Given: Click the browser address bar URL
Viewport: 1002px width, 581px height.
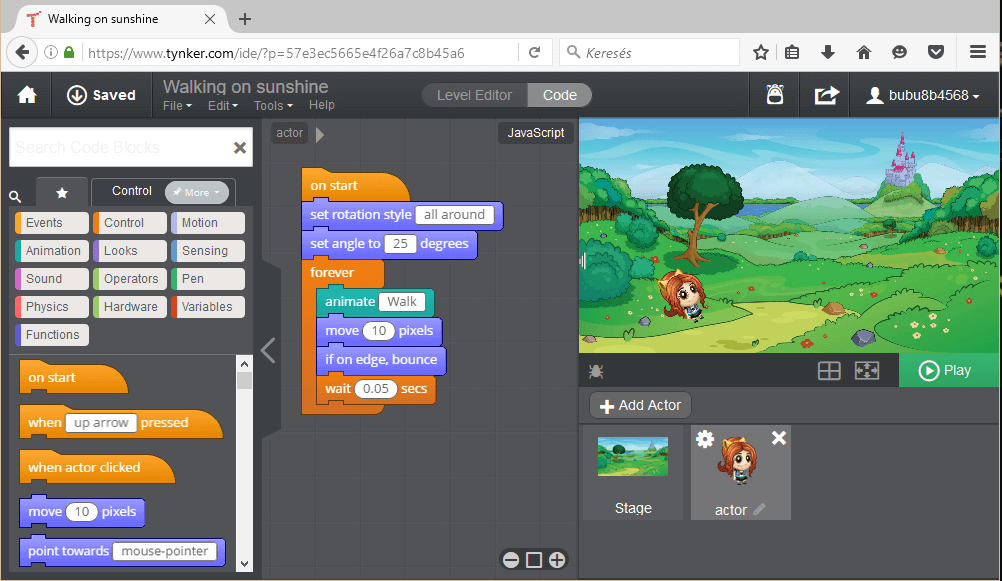Looking at the screenshot, I should (276, 53).
